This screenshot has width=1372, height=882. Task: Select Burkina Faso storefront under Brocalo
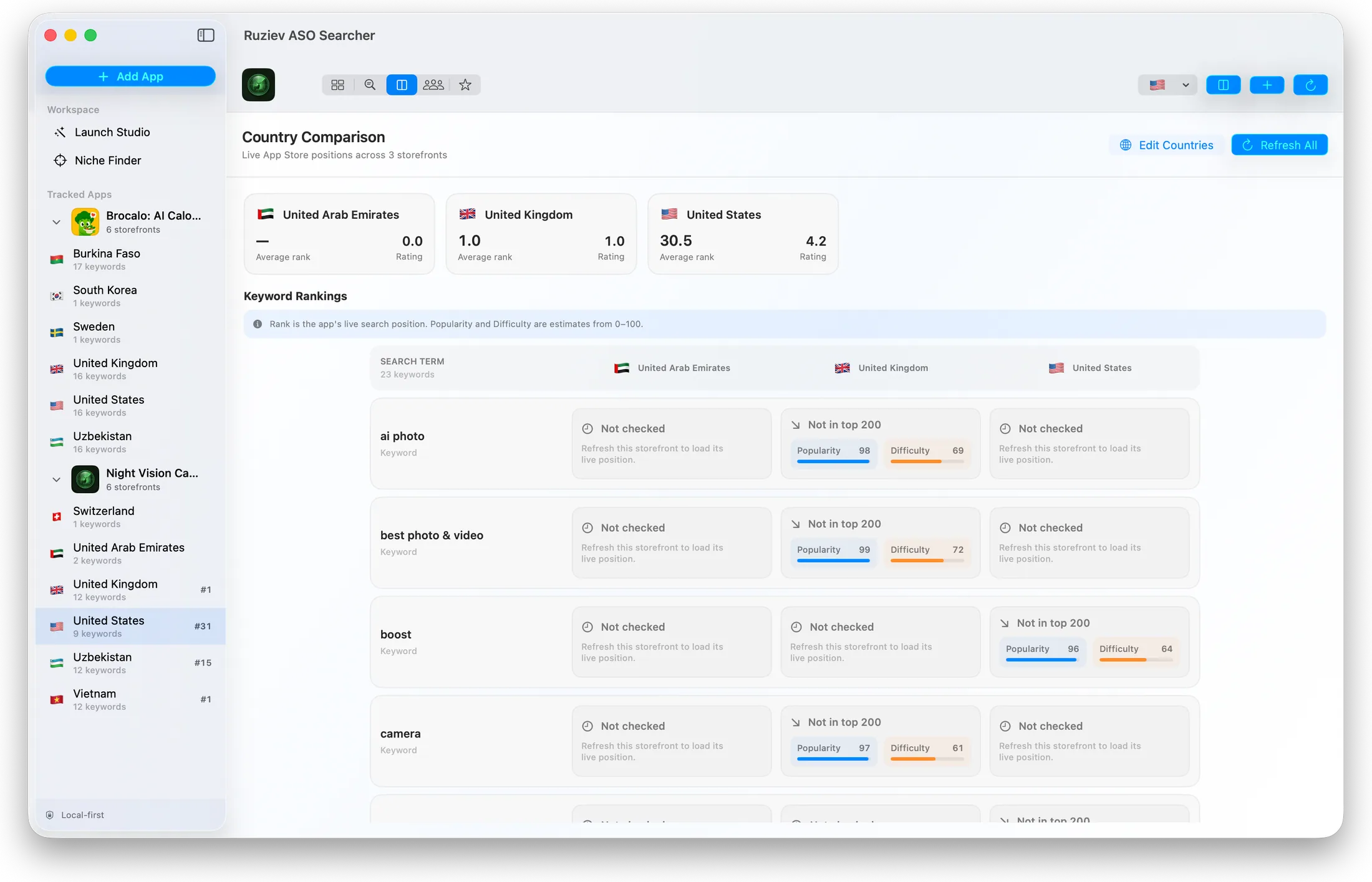pos(130,259)
